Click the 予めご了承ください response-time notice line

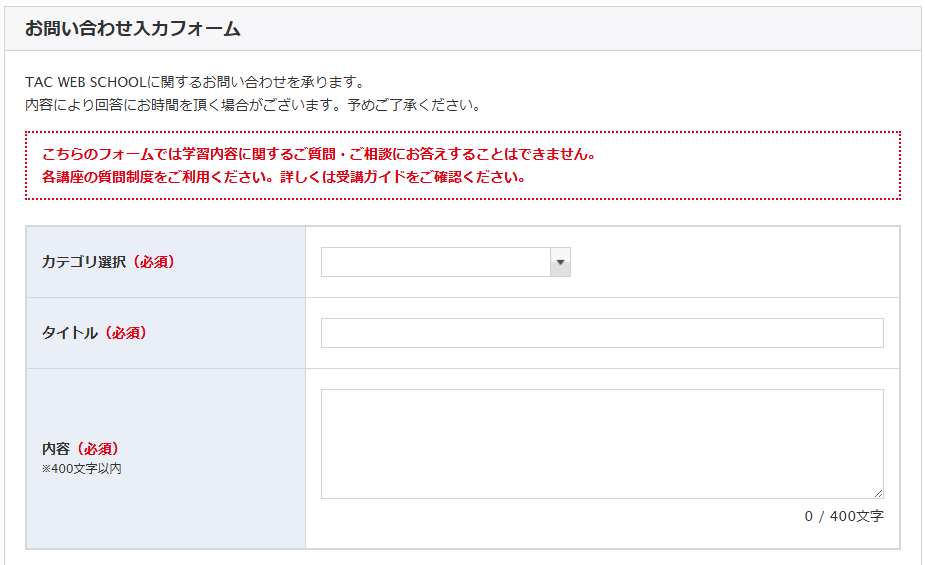(x=253, y=104)
